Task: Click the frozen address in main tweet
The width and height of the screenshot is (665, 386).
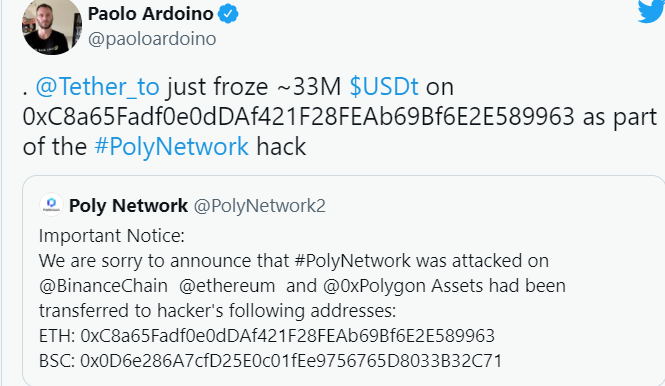Action: 299,117
